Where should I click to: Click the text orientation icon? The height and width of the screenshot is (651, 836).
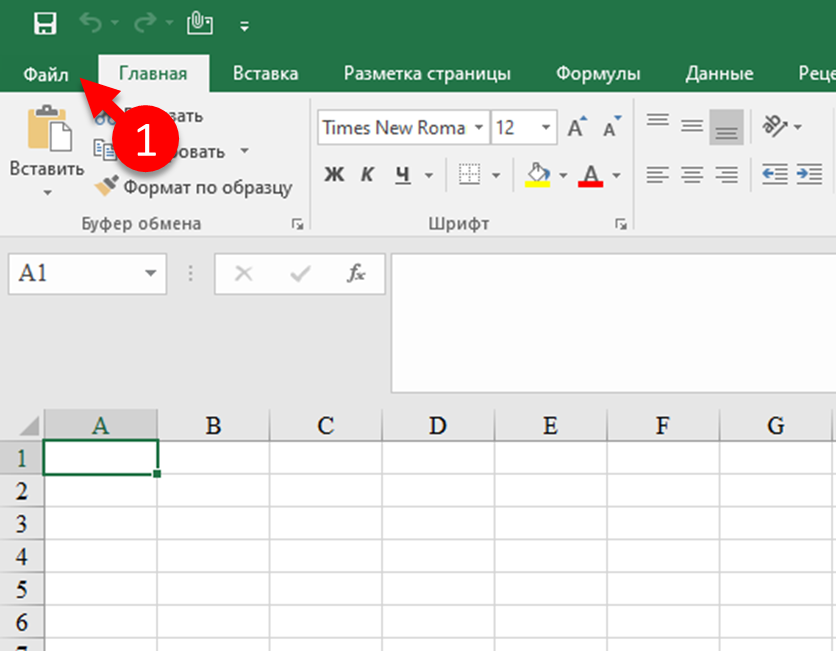[x=775, y=126]
